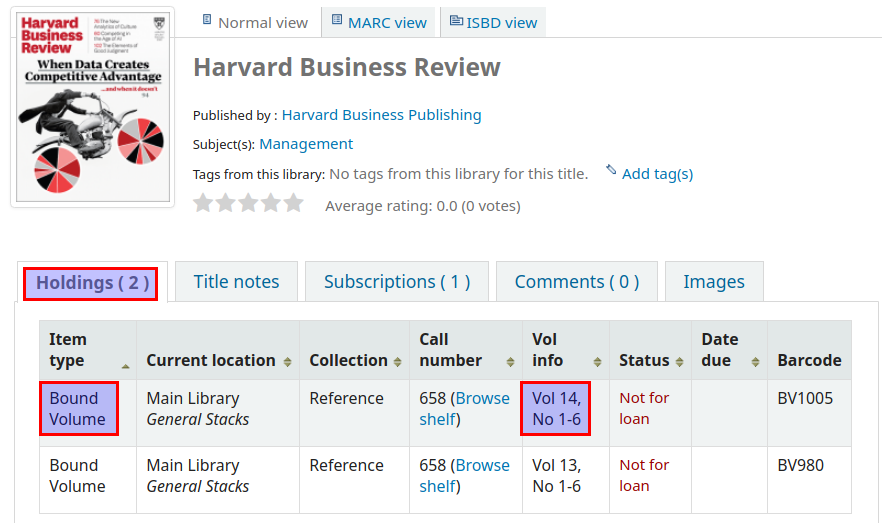This screenshot has width=892, height=523.
Task: Rate the title three stars
Action: (x=249, y=203)
